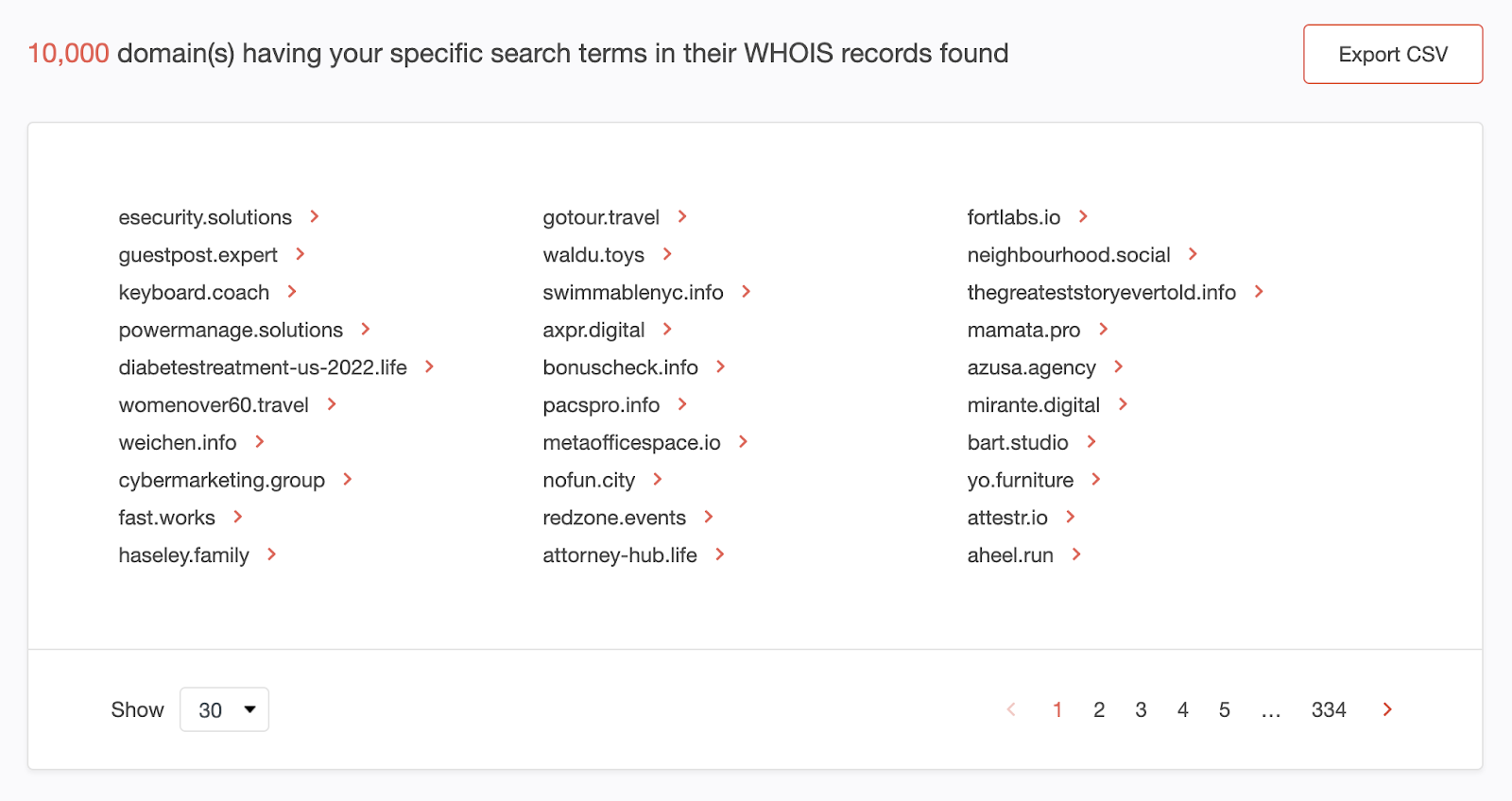Viewport: 1512px width, 801px height.
Task: Go to the next results page arrow
Action: click(x=1387, y=709)
